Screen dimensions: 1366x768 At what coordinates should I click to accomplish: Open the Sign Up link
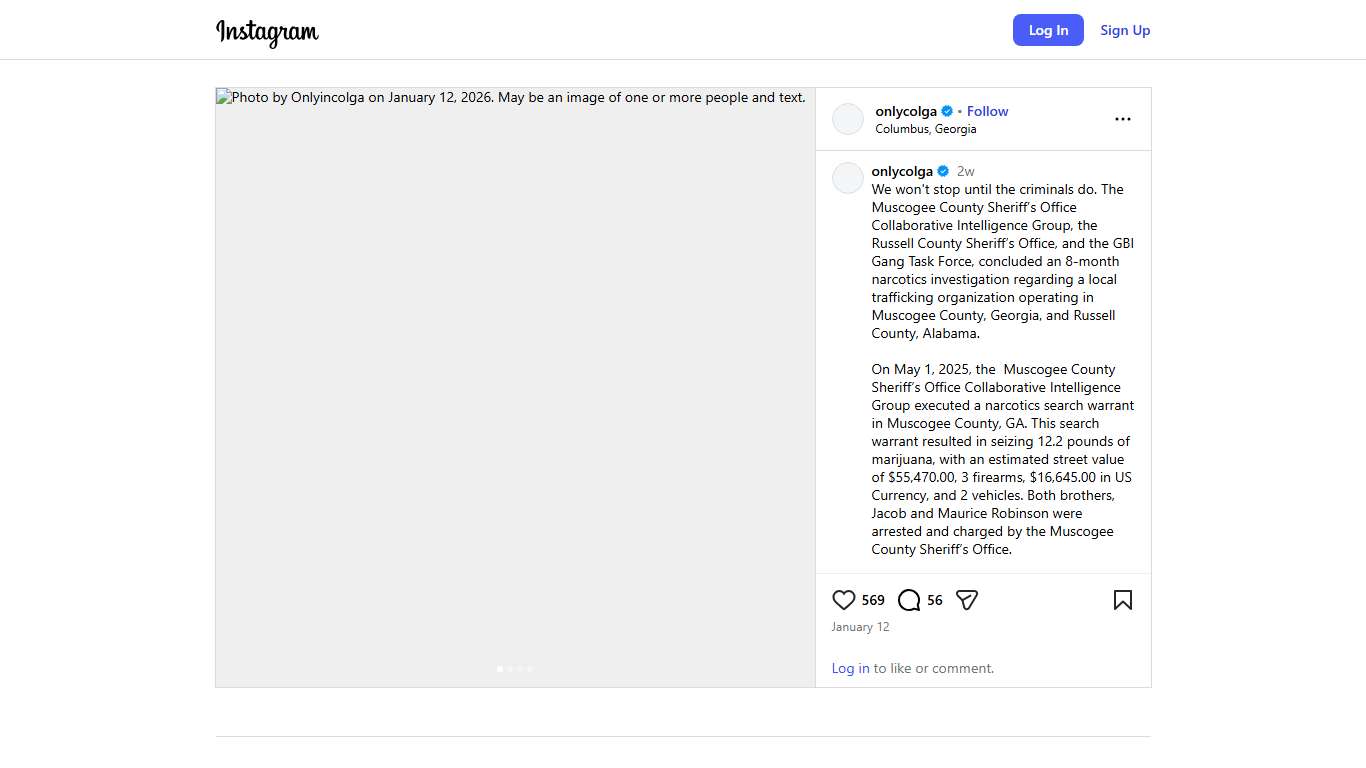click(1125, 30)
